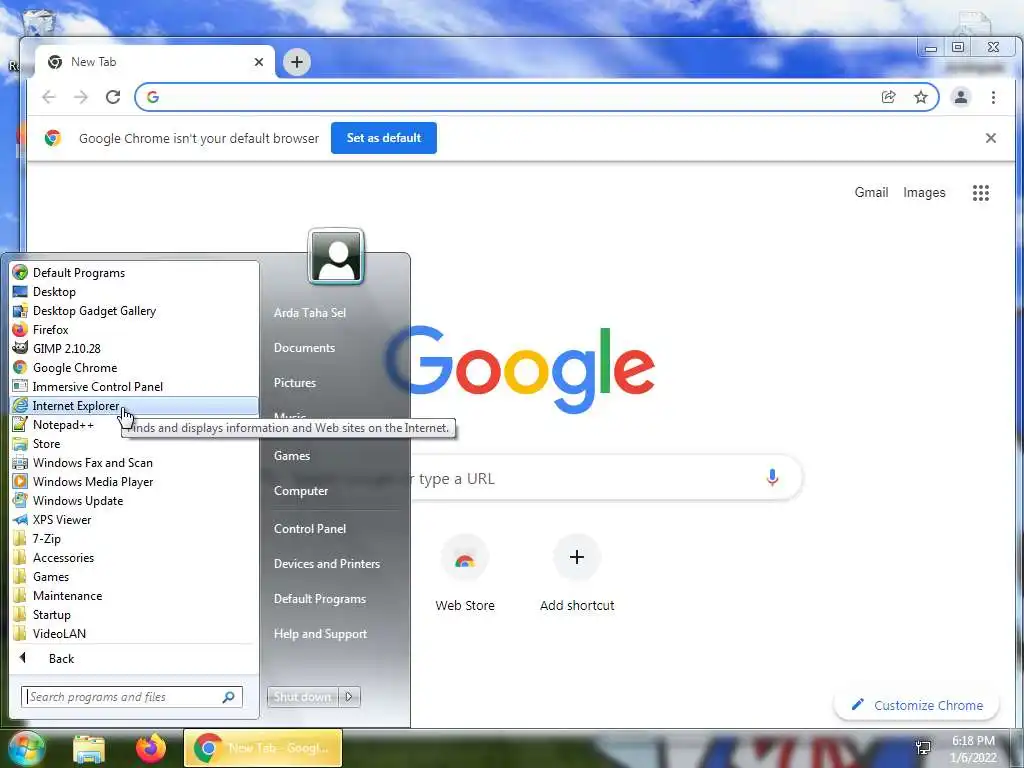This screenshot has width=1024, height=768.
Task: Click Set as default button
Action: pyautogui.click(x=384, y=138)
